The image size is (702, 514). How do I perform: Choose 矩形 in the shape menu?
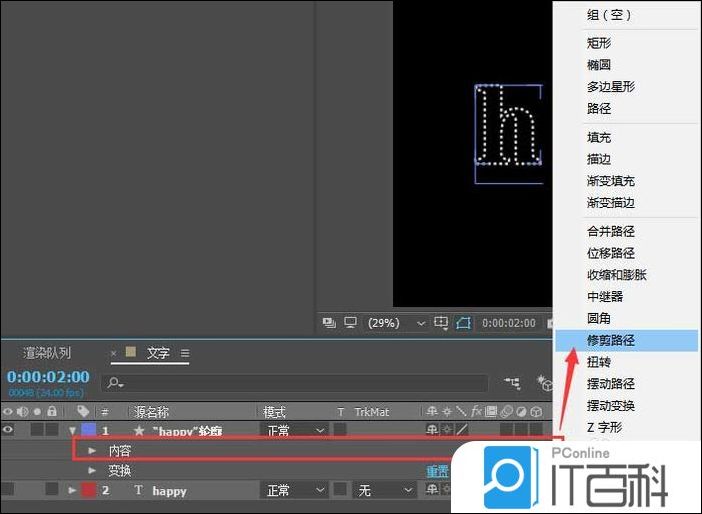pyautogui.click(x=599, y=43)
